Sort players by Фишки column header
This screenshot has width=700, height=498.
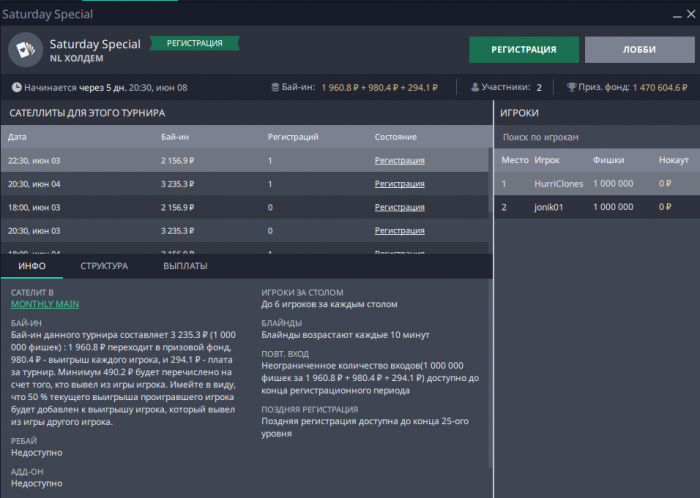pos(608,160)
